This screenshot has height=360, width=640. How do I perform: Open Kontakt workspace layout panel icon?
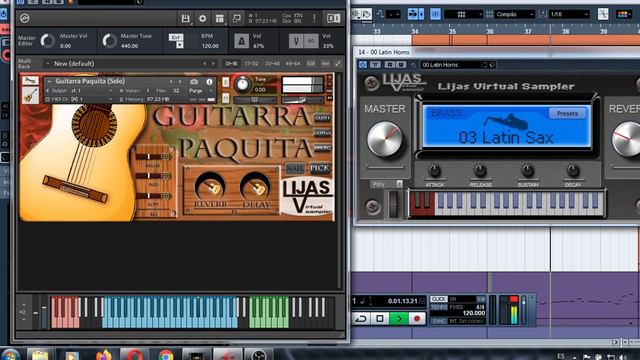coord(220,18)
